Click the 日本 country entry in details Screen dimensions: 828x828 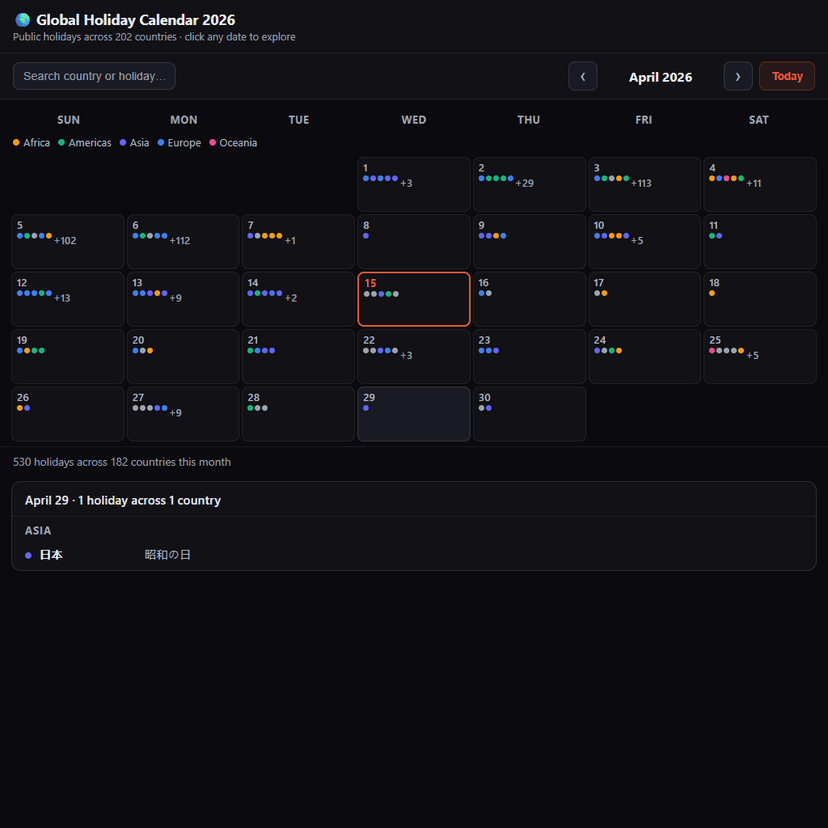point(51,555)
